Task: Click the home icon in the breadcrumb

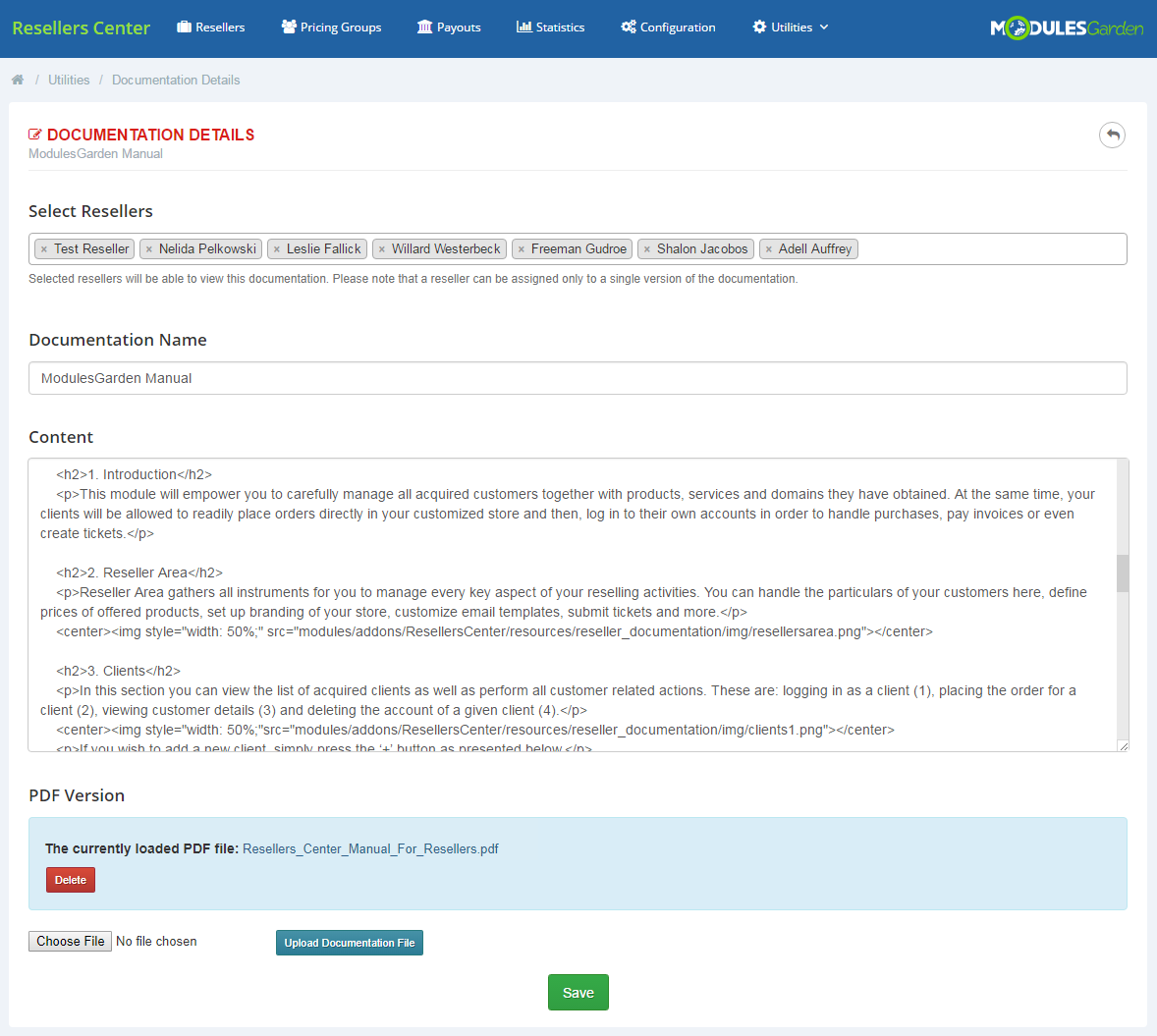Action: pos(17,80)
